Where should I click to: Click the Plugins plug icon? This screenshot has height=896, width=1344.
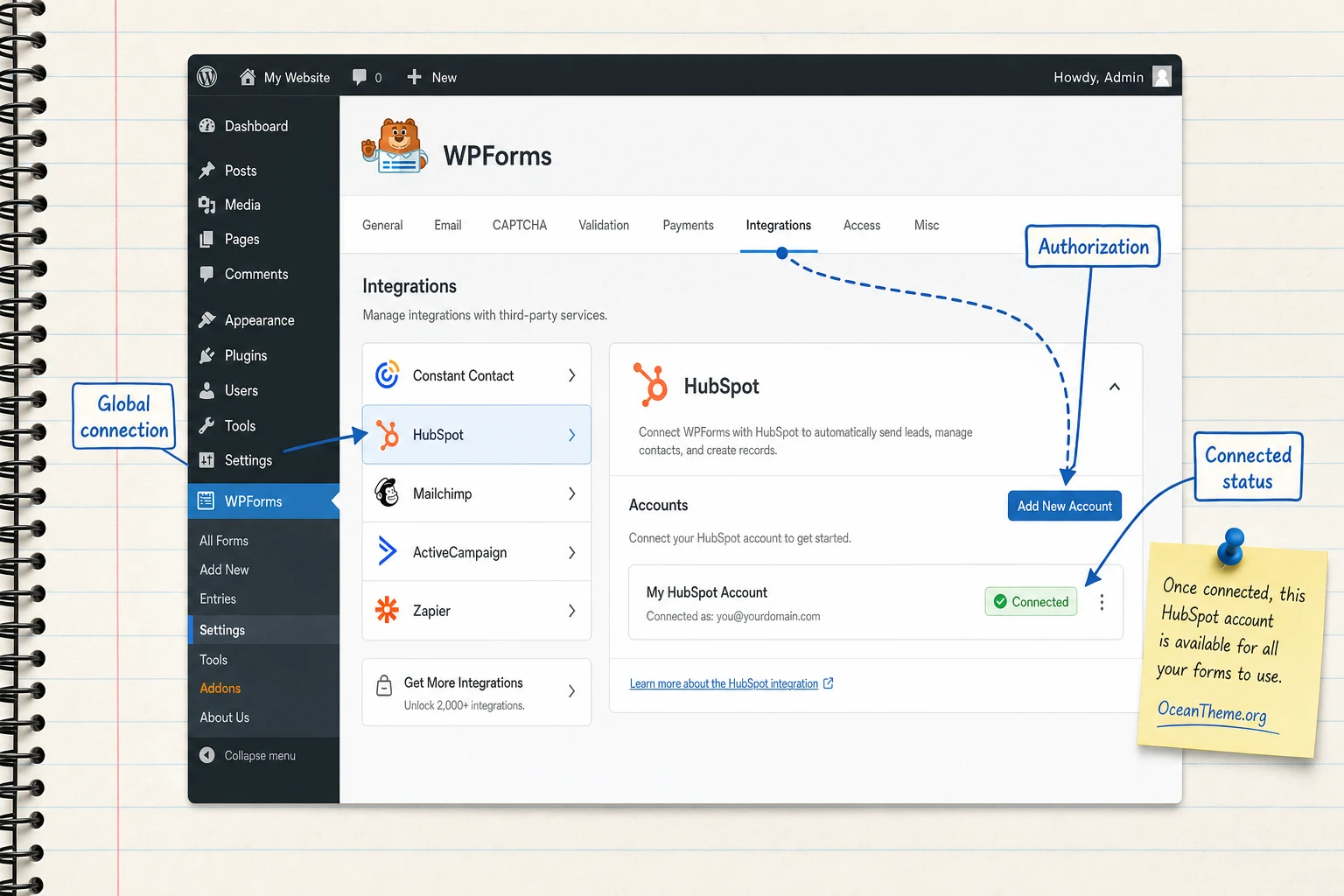(207, 355)
